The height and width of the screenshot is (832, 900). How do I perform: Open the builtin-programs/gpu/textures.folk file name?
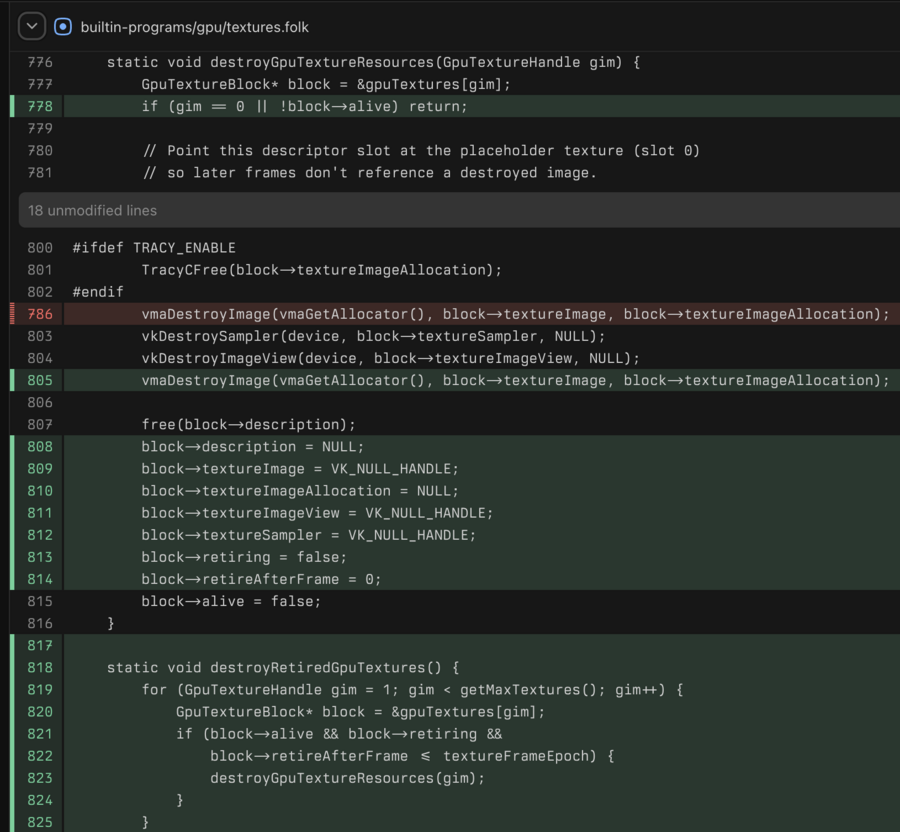195,27
